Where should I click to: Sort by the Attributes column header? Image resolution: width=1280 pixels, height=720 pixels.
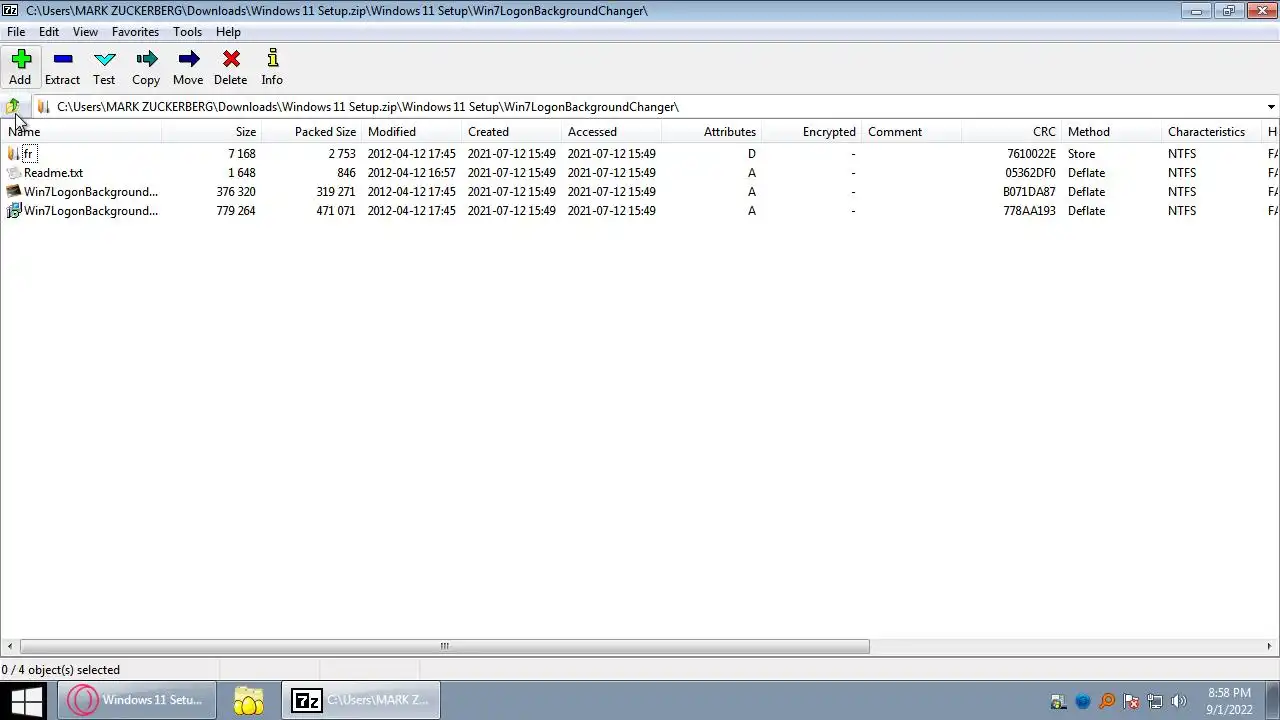pos(711,132)
